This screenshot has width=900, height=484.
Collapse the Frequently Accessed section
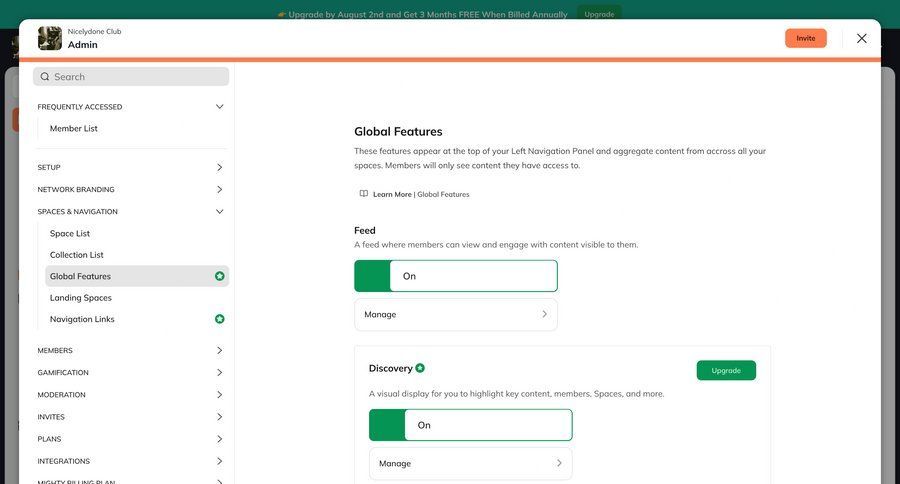coord(219,107)
